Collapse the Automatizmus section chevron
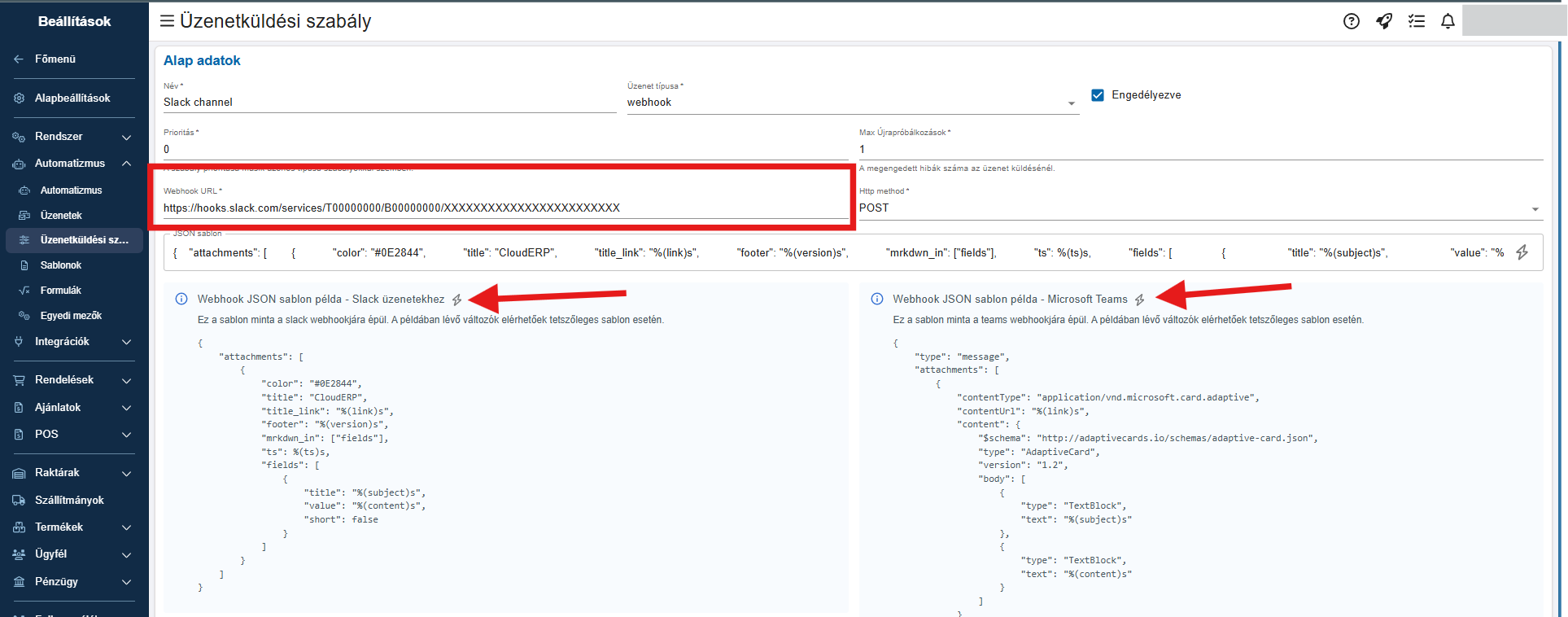The width and height of the screenshot is (1568, 617). tap(127, 164)
